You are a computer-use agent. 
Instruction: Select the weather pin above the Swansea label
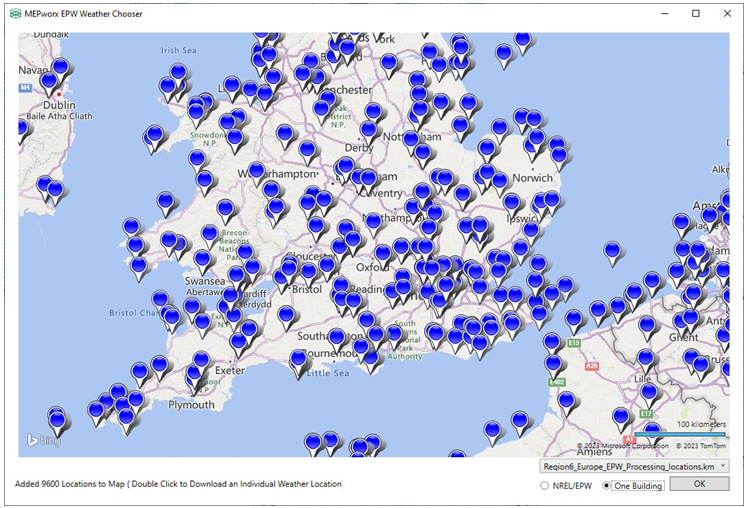pyautogui.click(x=203, y=260)
